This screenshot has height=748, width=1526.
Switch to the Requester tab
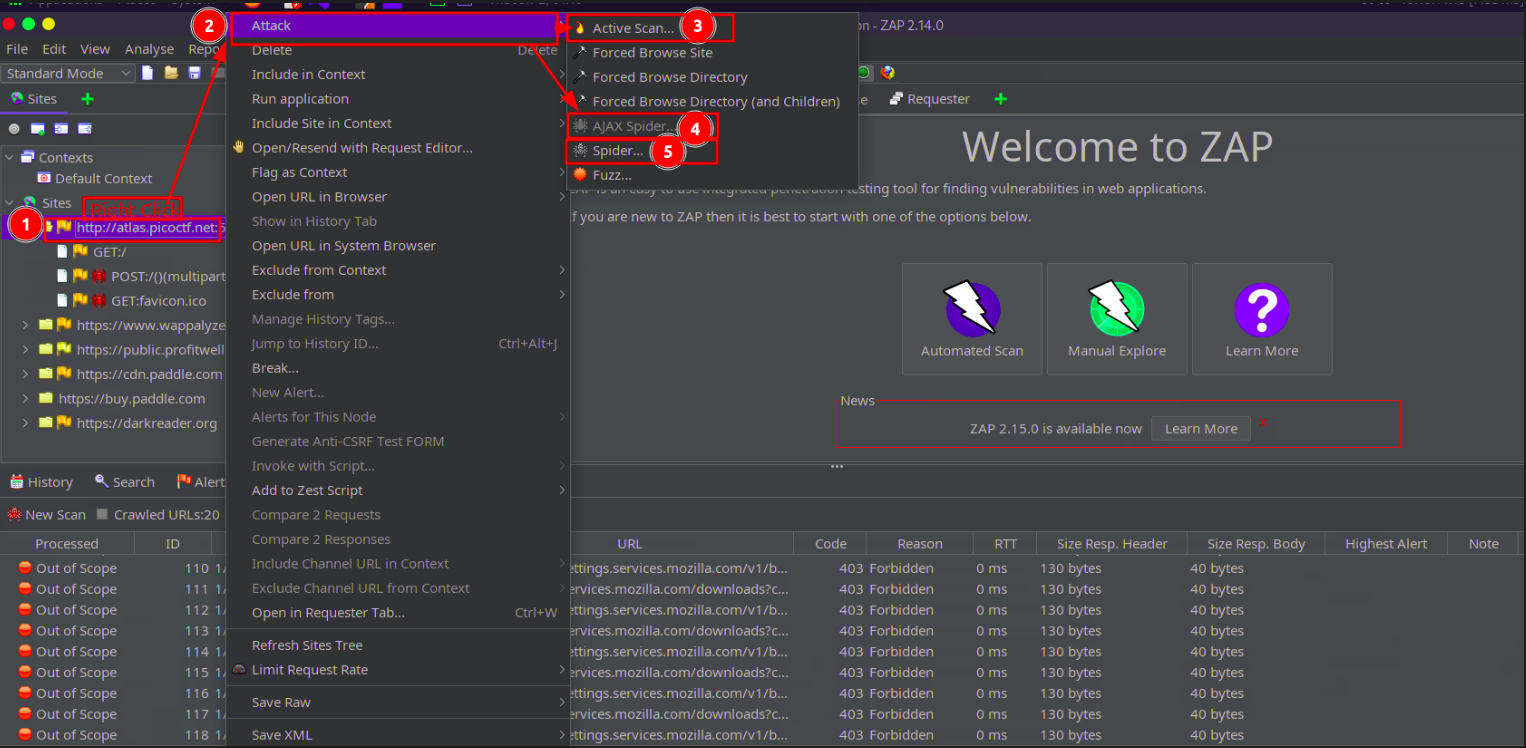(929, 99)
